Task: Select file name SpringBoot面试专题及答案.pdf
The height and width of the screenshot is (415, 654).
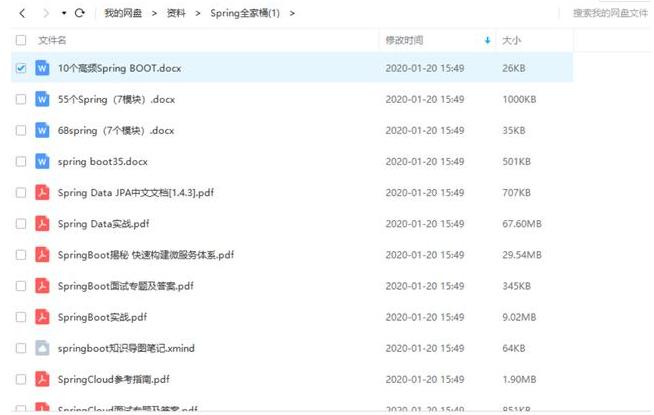Action: click(126, 286)
